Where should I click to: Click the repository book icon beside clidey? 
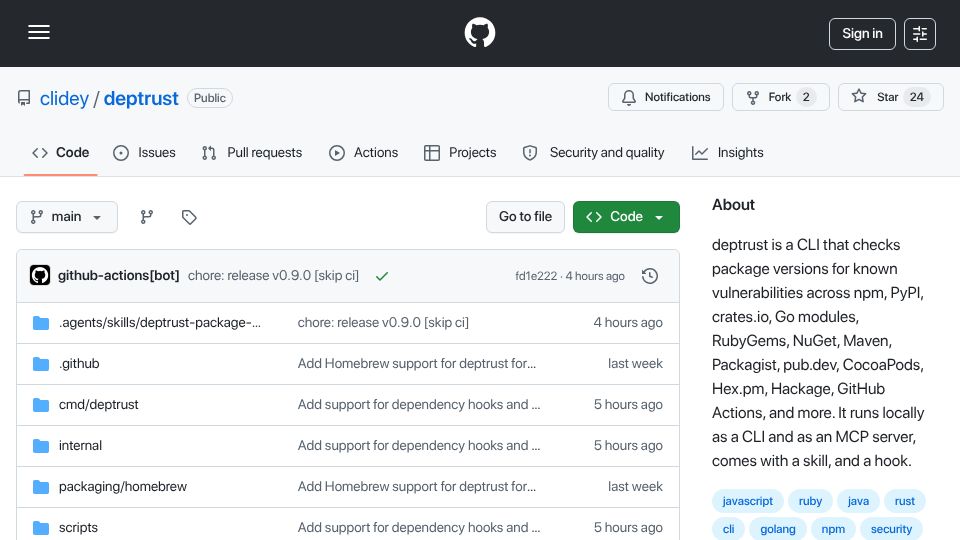click(x=24, y=98)
